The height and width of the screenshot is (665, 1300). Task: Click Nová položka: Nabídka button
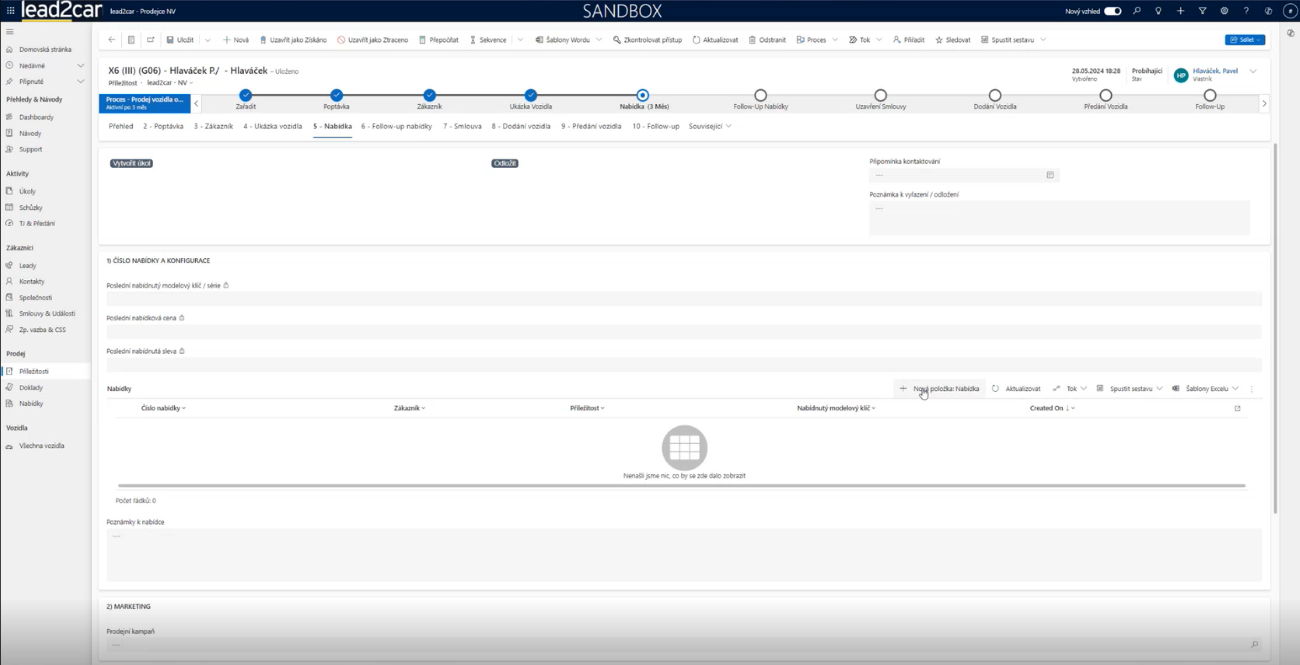939,388
